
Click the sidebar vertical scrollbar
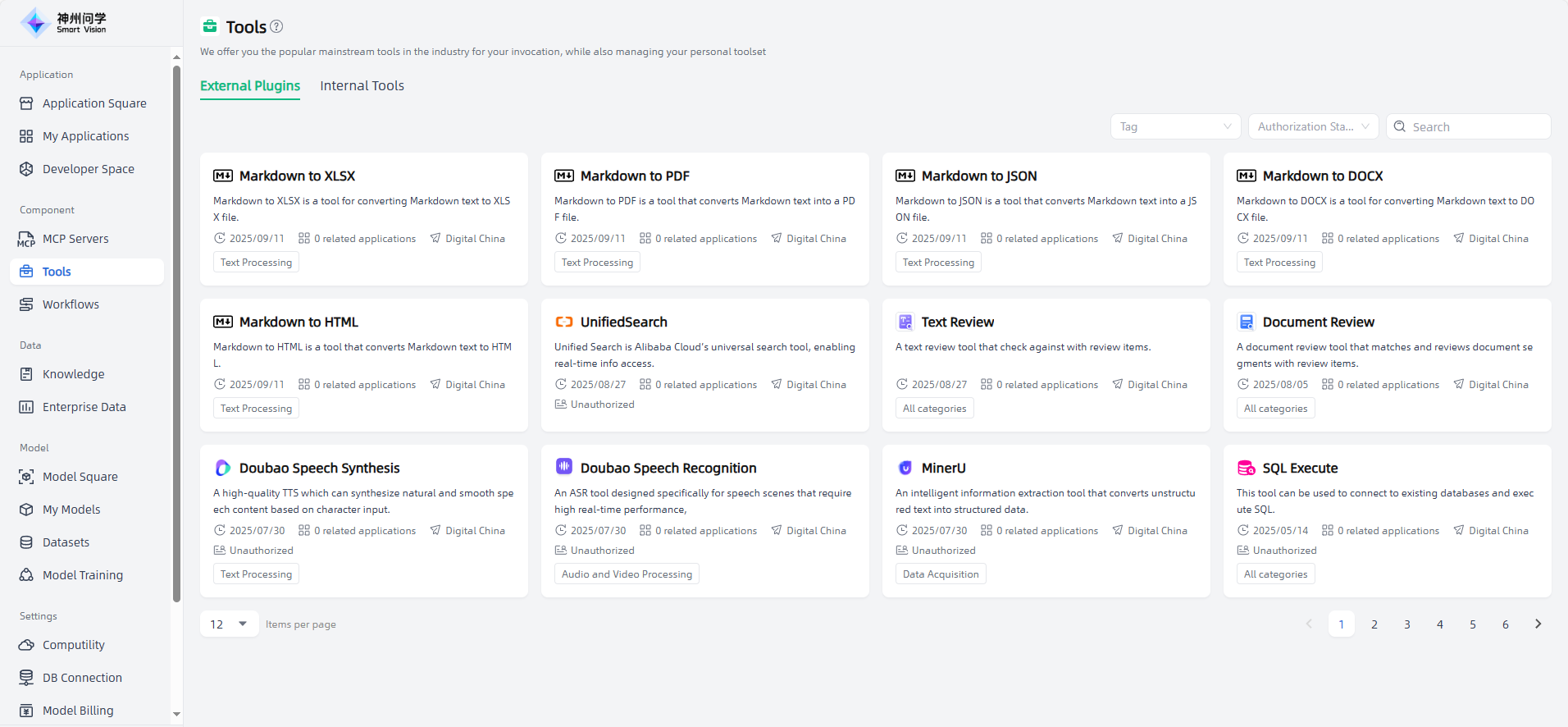tap(176, 328)
